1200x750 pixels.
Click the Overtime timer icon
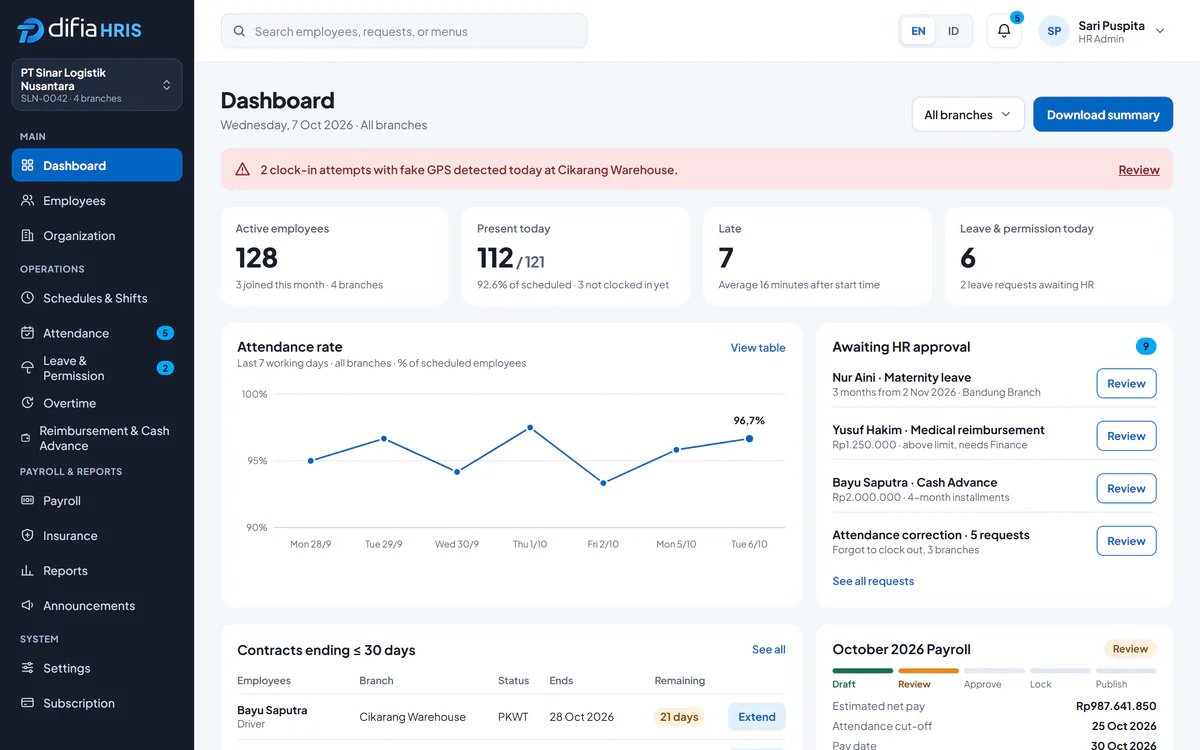[x=28, y=403]
